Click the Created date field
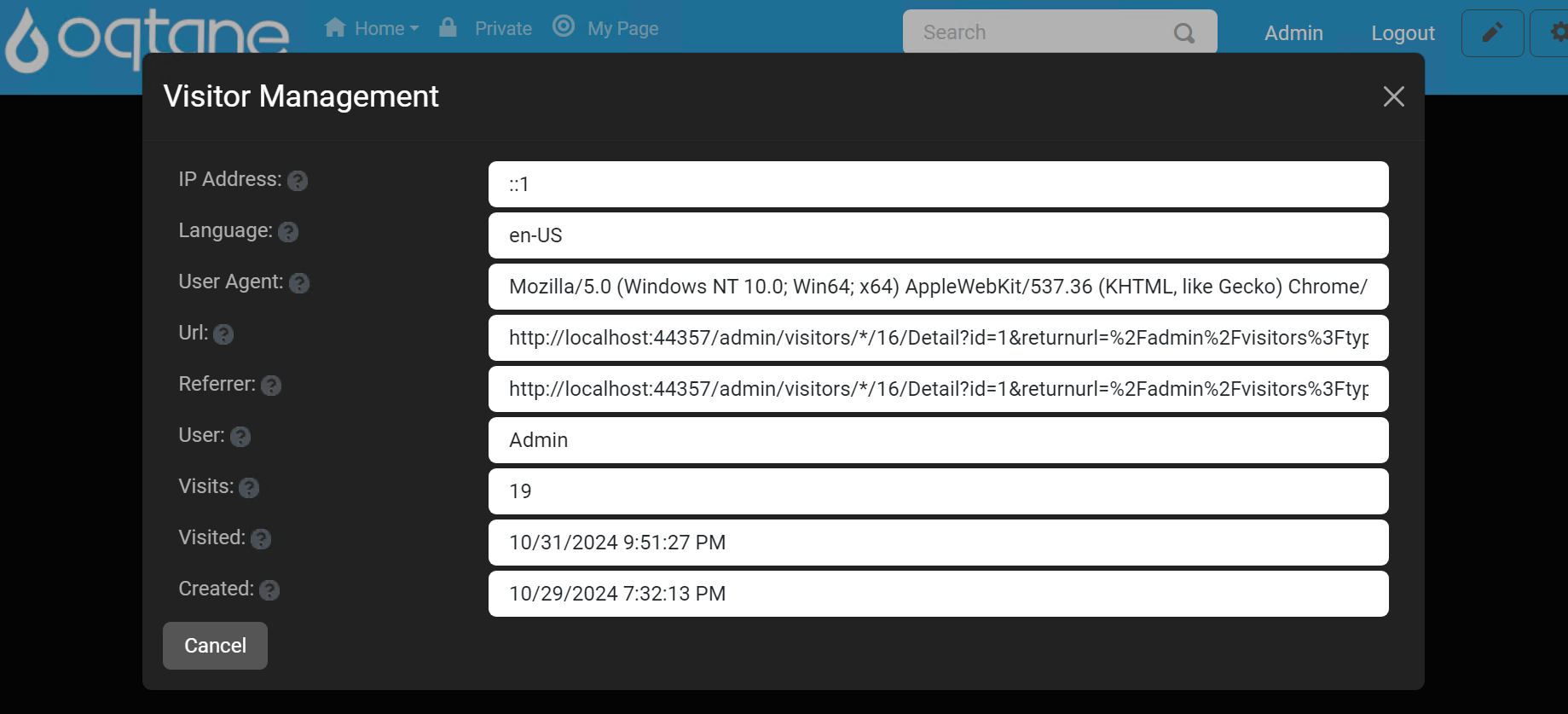The width and height of the screenshot is (1568, 714). (x=938, y=594)
